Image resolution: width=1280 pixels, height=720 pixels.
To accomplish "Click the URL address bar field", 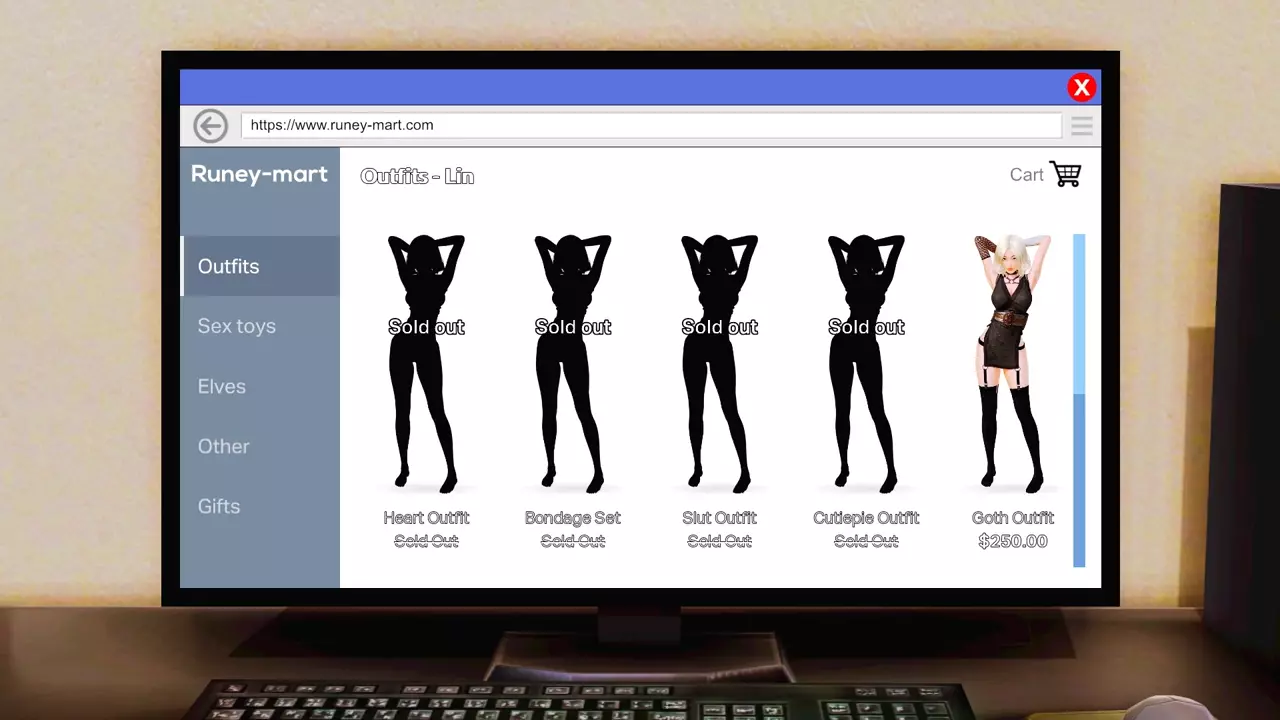I will click(x=650, y=126).
